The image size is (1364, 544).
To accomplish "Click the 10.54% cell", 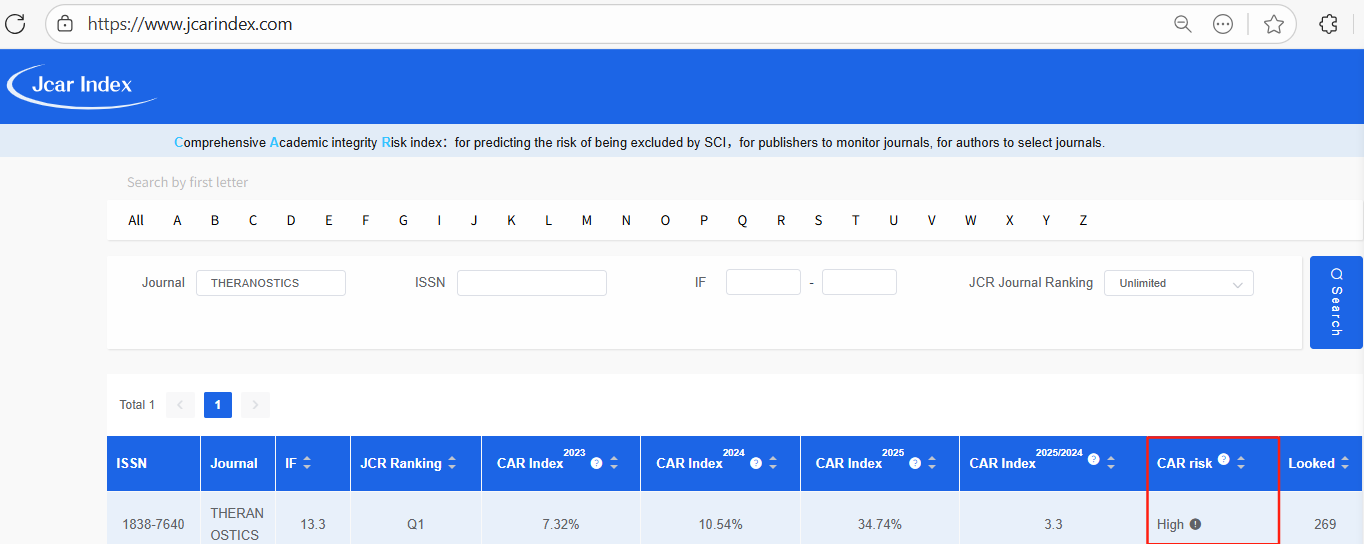I will tap(720, 524).
